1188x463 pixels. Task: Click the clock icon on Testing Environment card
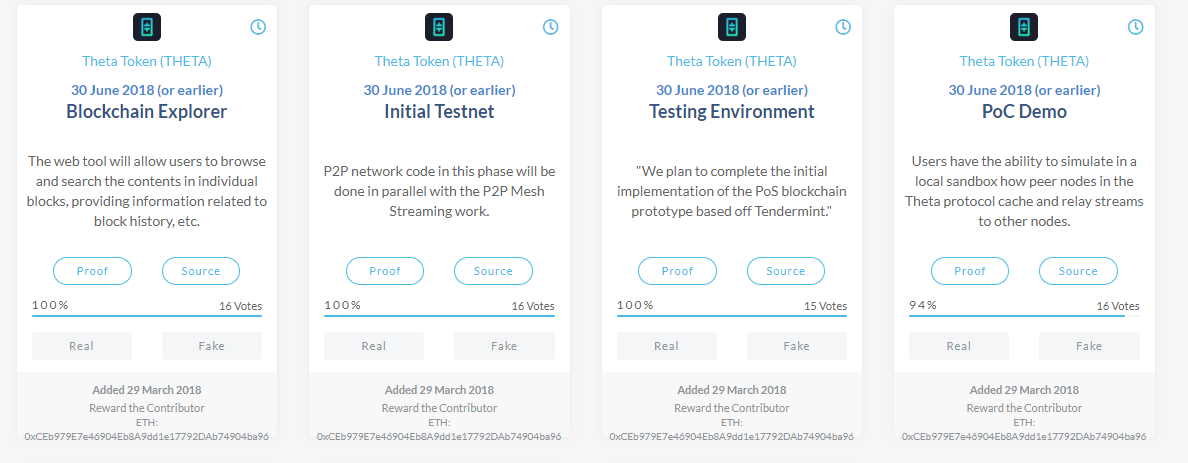(x=843, y=27)
